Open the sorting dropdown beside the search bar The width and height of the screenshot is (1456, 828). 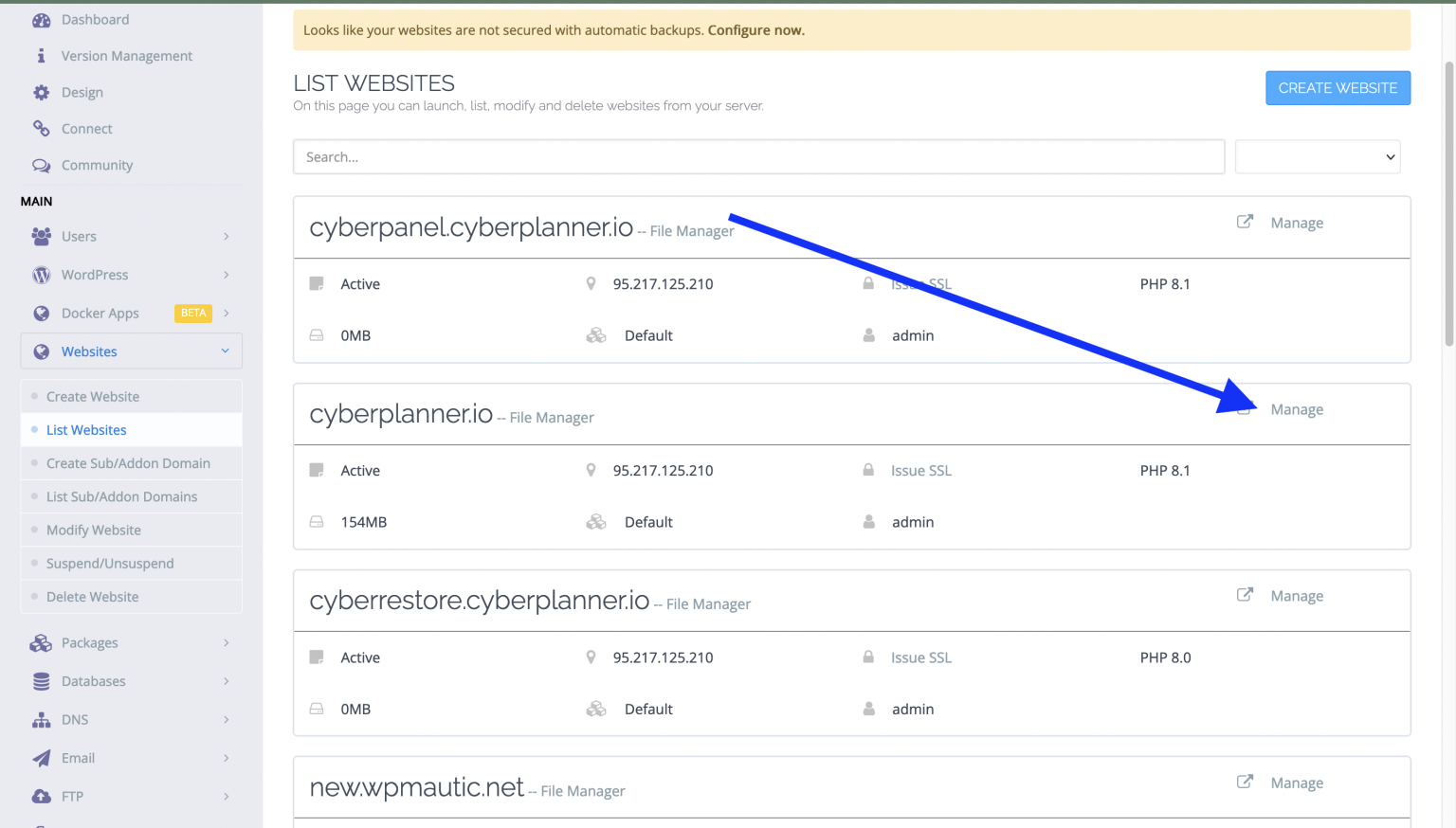[1318, 156]
